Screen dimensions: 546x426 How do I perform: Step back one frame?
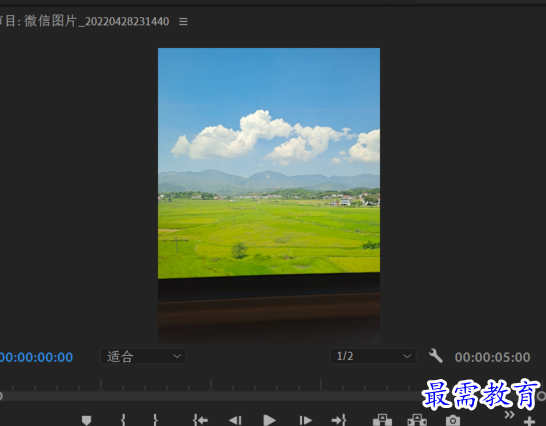[235, 420]
